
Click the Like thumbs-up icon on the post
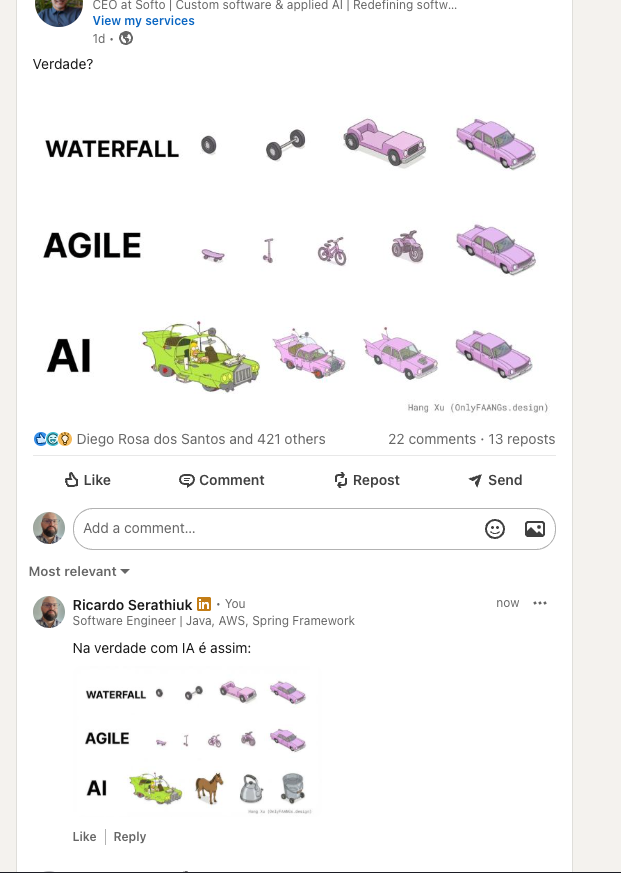click(71, 480)
